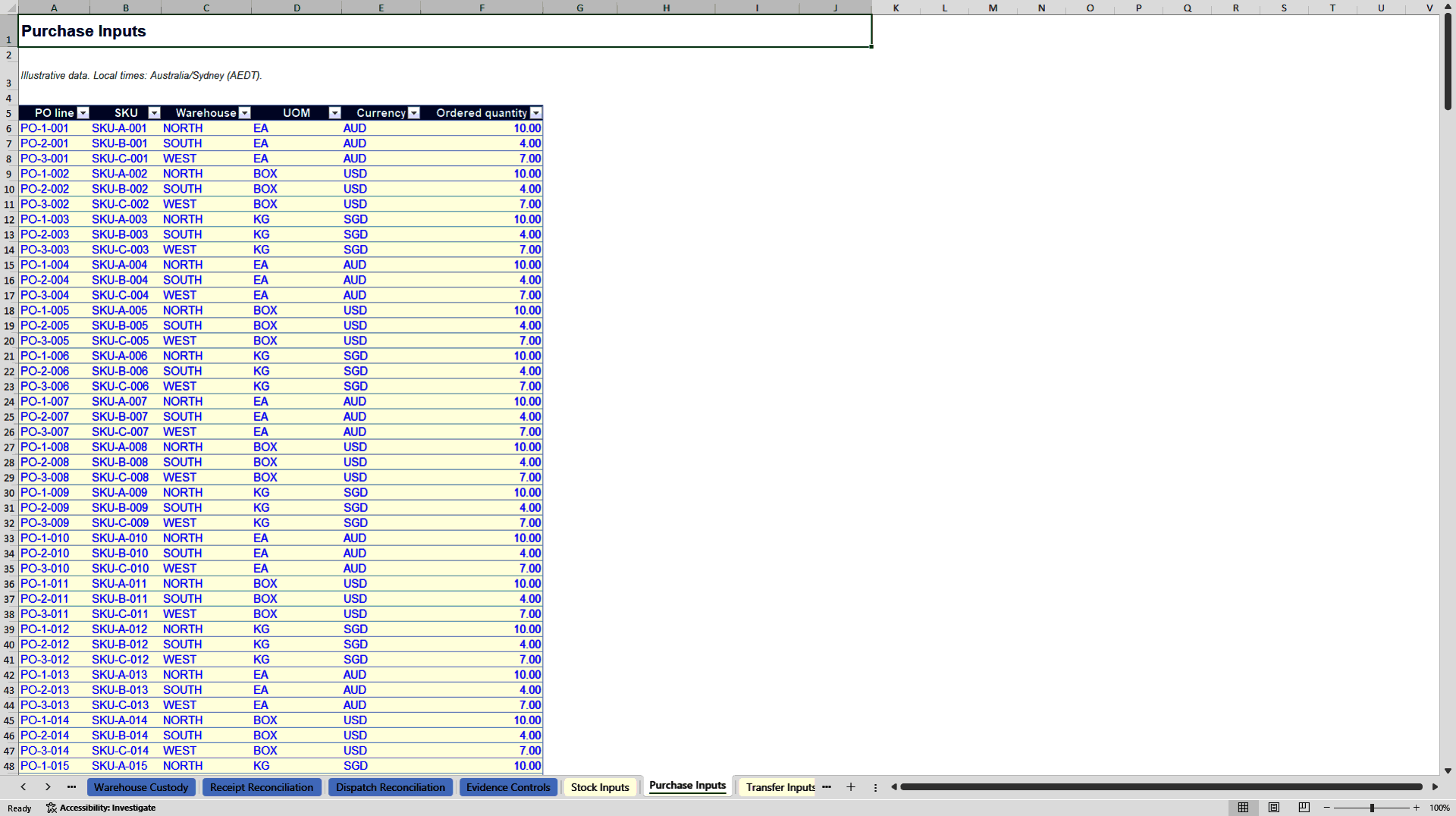
Task: Open the Ordered quantity filter dropdown
Action: 536,113
